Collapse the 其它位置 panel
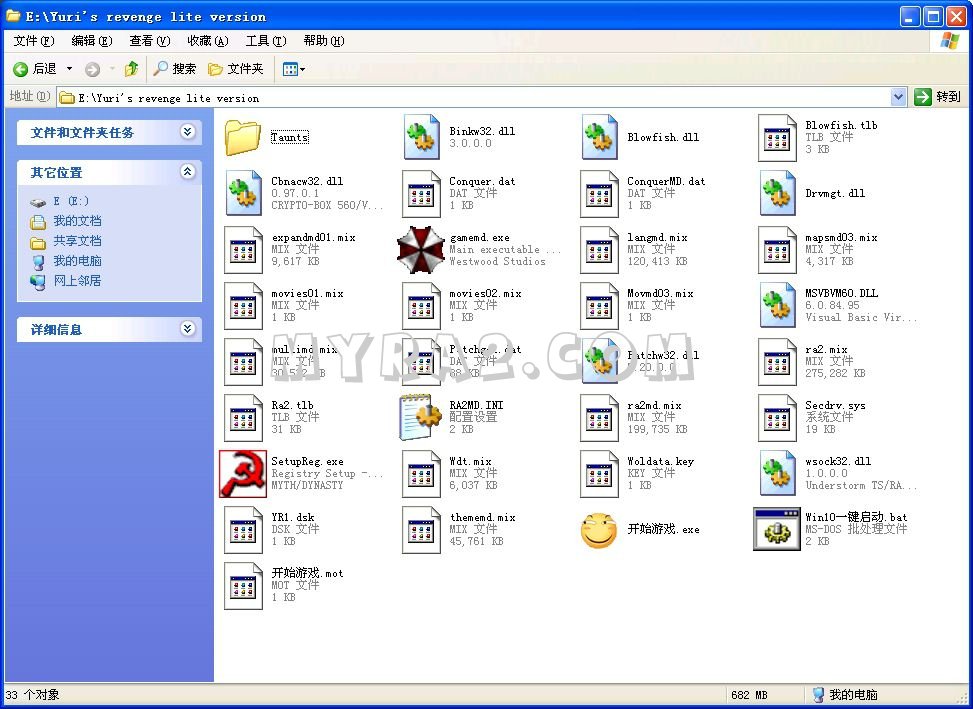The image size is (973, 709). click(187, 172)
